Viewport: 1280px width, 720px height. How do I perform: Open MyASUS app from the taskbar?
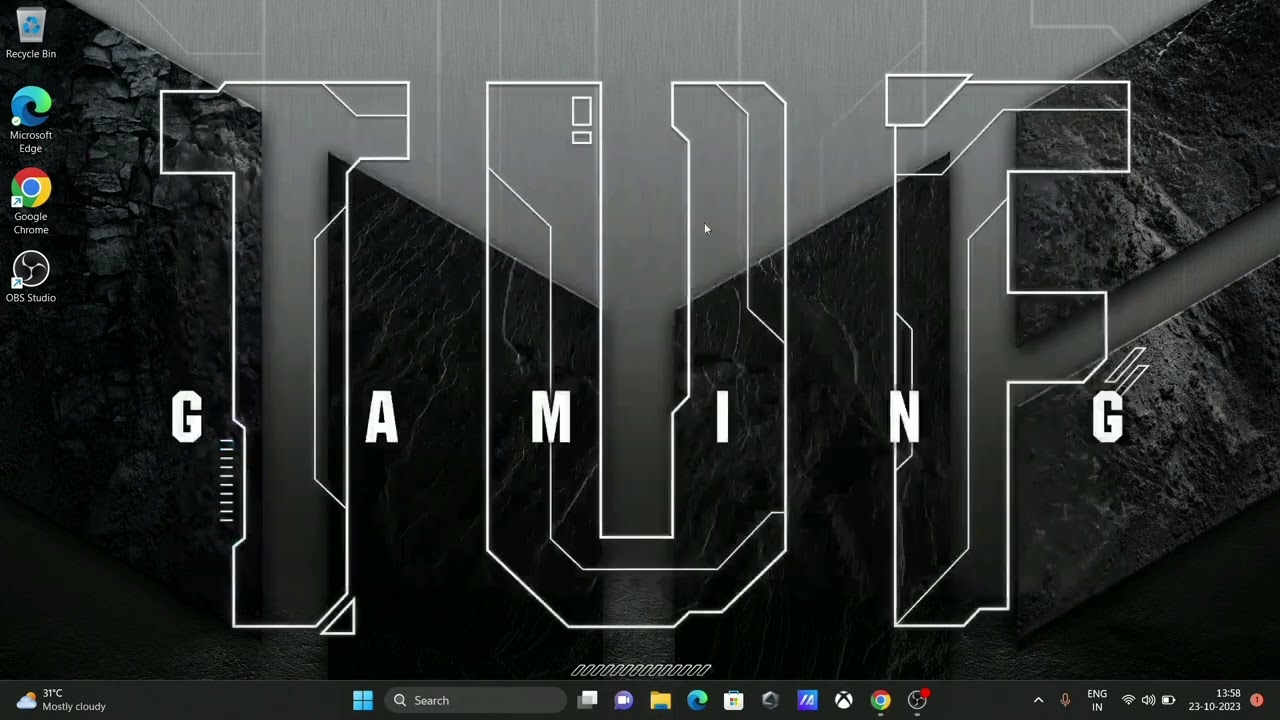[x=807, y=700]
